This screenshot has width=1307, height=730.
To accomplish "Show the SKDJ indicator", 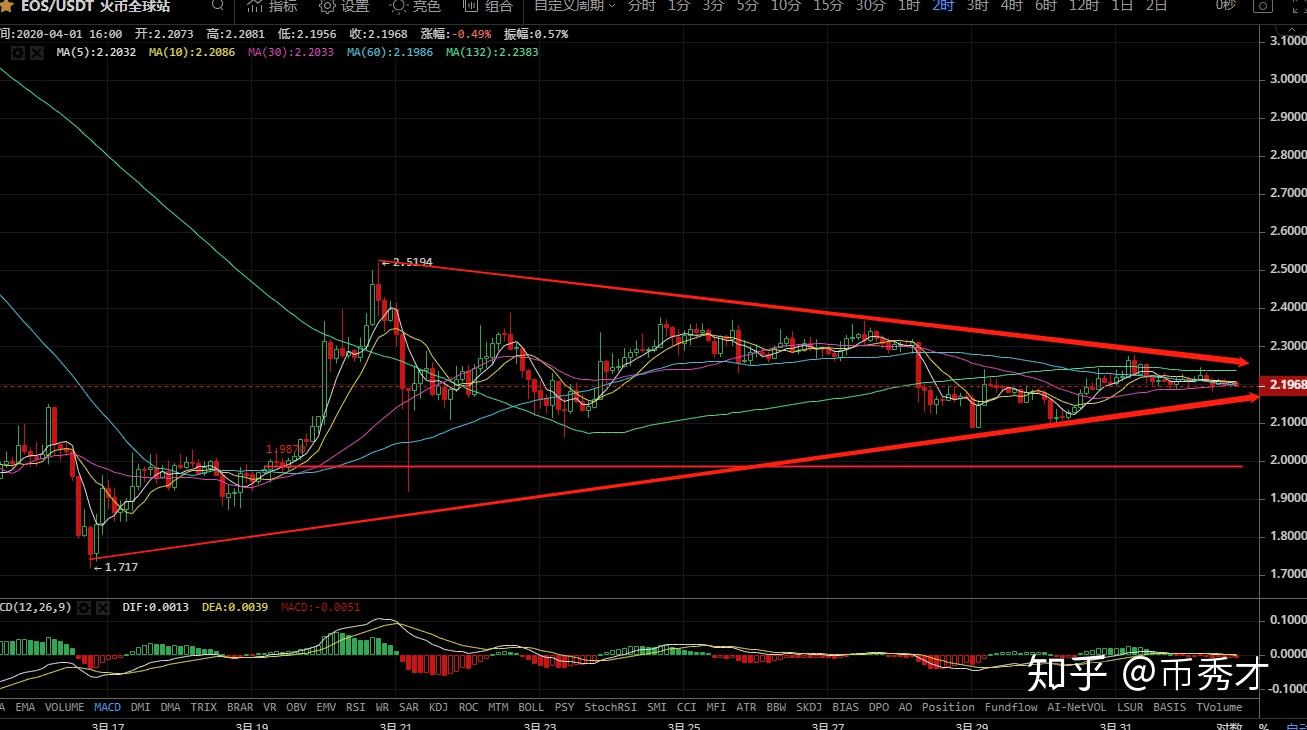I will pyautogui.click(x=809, y=707).
